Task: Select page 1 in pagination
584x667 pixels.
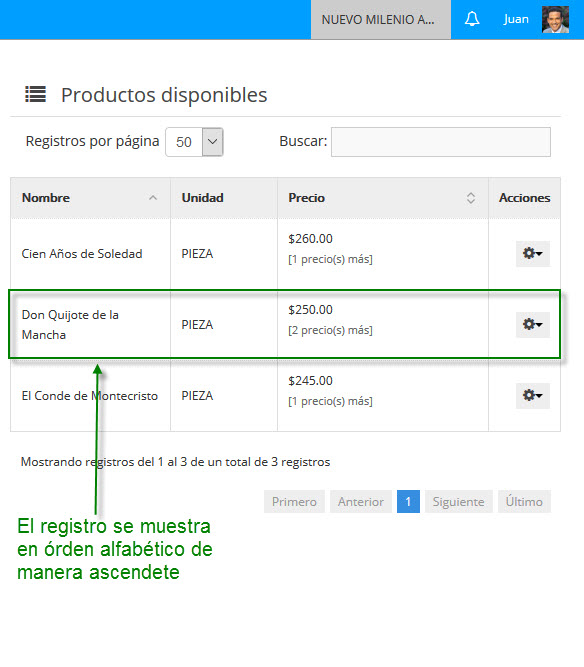Action: click(408, 502)
